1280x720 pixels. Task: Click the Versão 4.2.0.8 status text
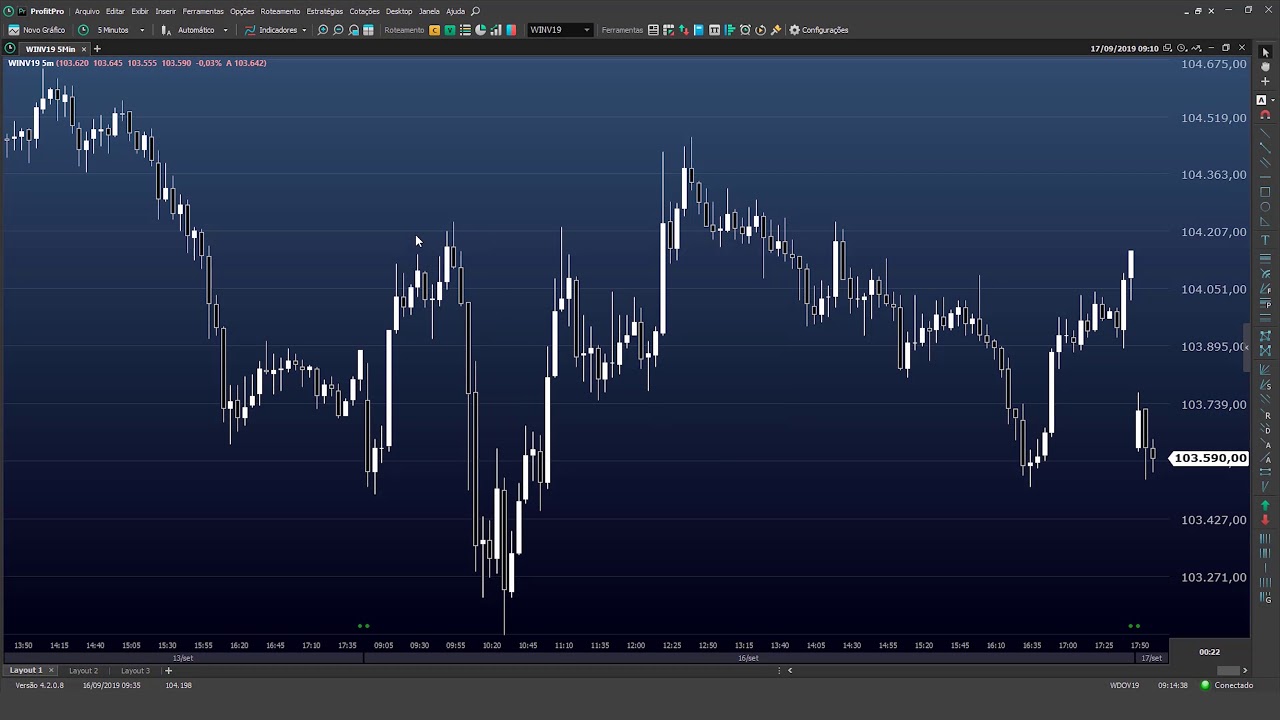tap(40, 685)
